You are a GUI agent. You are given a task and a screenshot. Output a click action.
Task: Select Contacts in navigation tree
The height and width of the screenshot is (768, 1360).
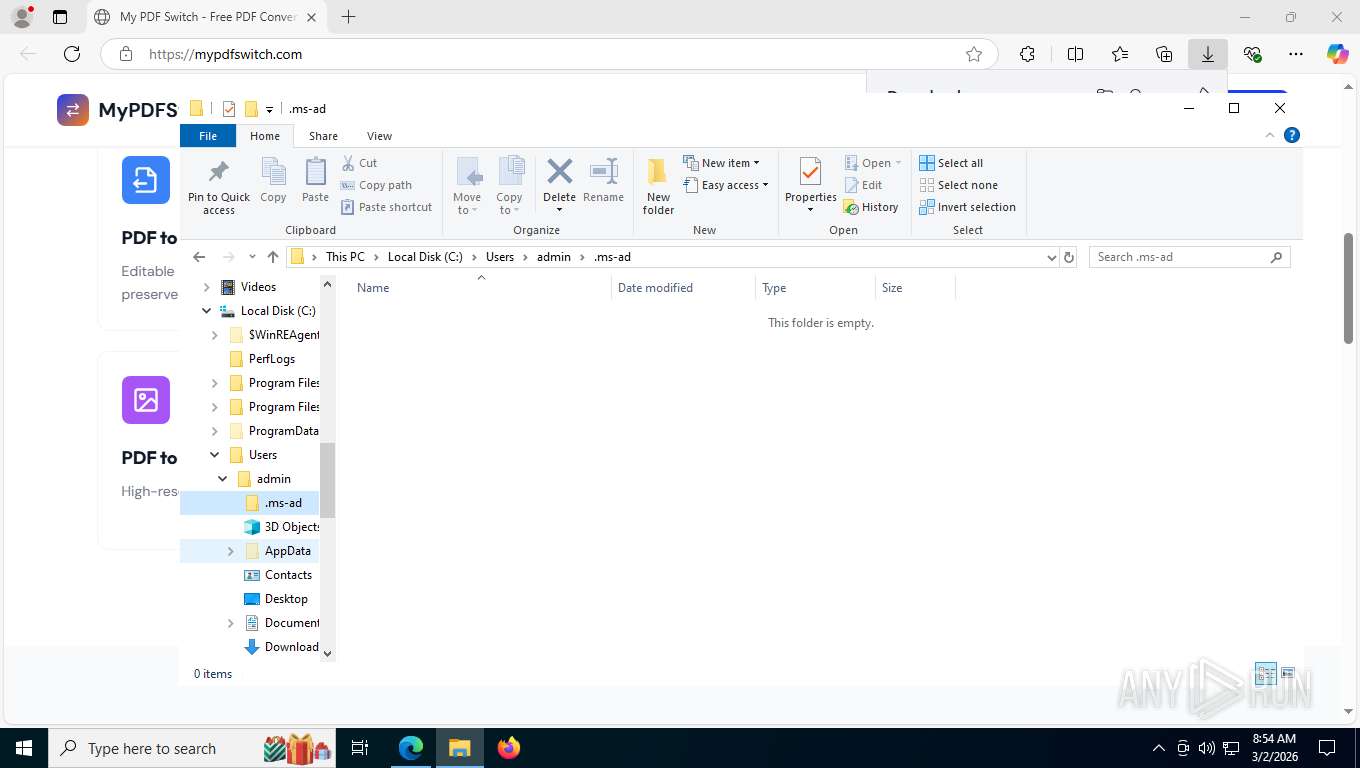coord(288,575)
